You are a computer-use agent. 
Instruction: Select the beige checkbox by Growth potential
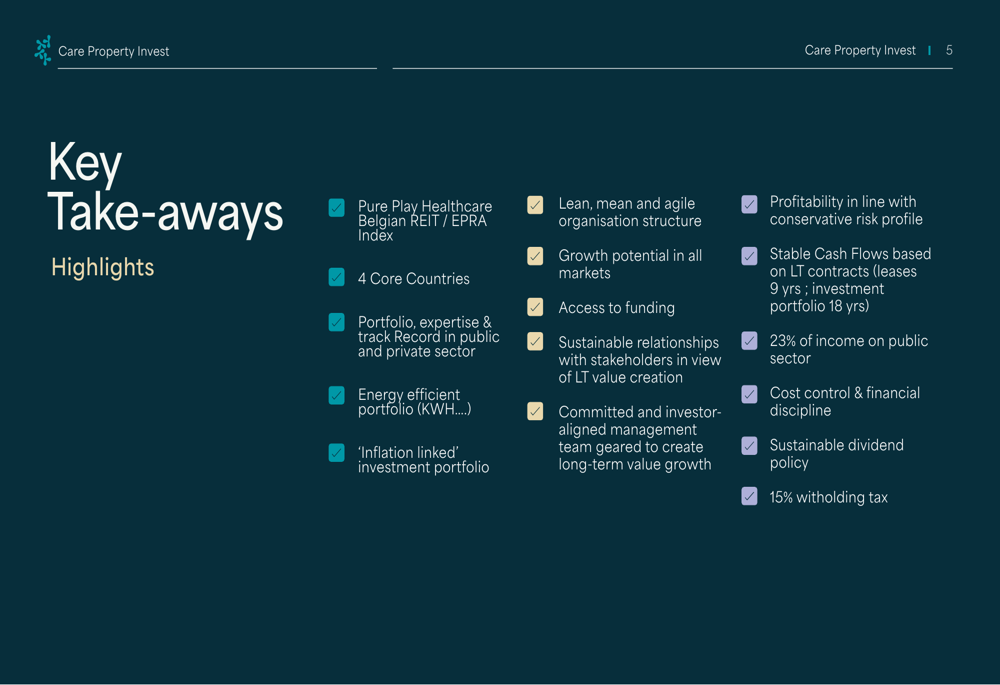click(x=536, y=257)
